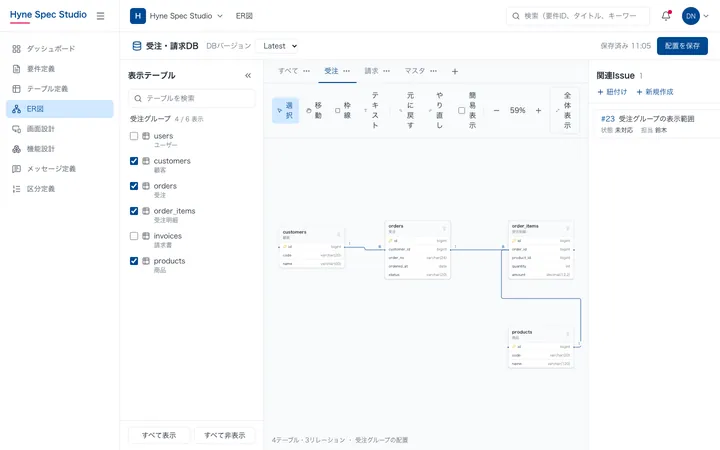Activate the 移動 pan tool
The width and height of the screenshot is (720, 450).
[x=314, y=110]
